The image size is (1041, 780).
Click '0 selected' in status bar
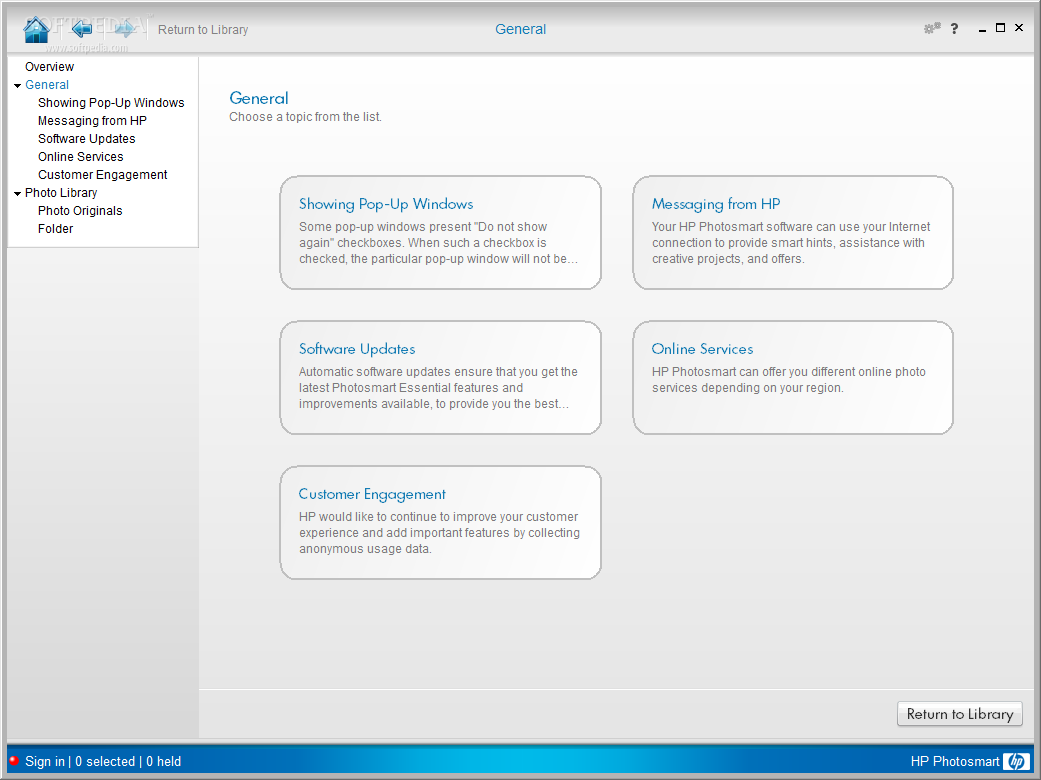(x=105, y=761)
